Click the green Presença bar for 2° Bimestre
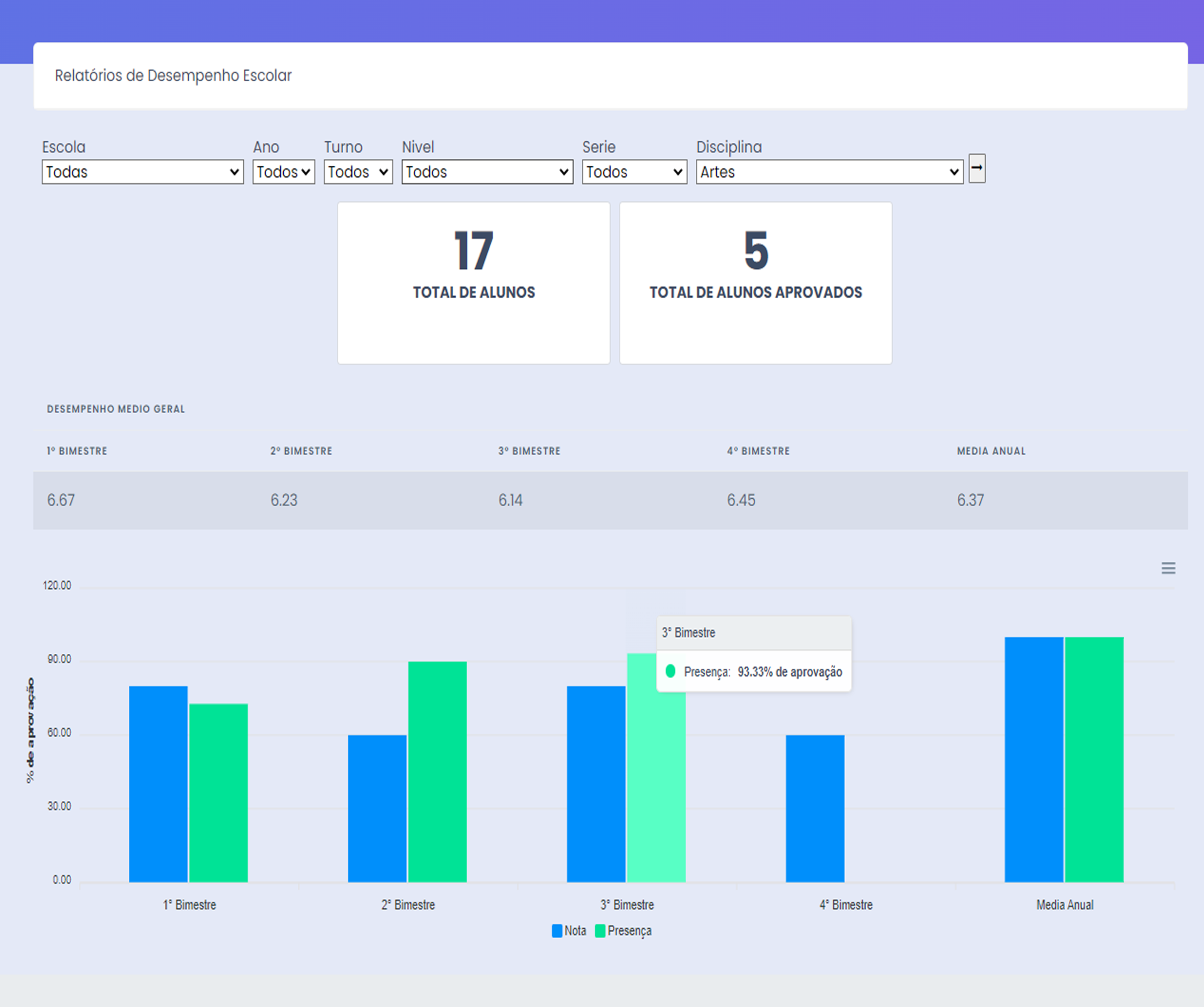Screen dimensions: 1204x1007 point(437,771)
